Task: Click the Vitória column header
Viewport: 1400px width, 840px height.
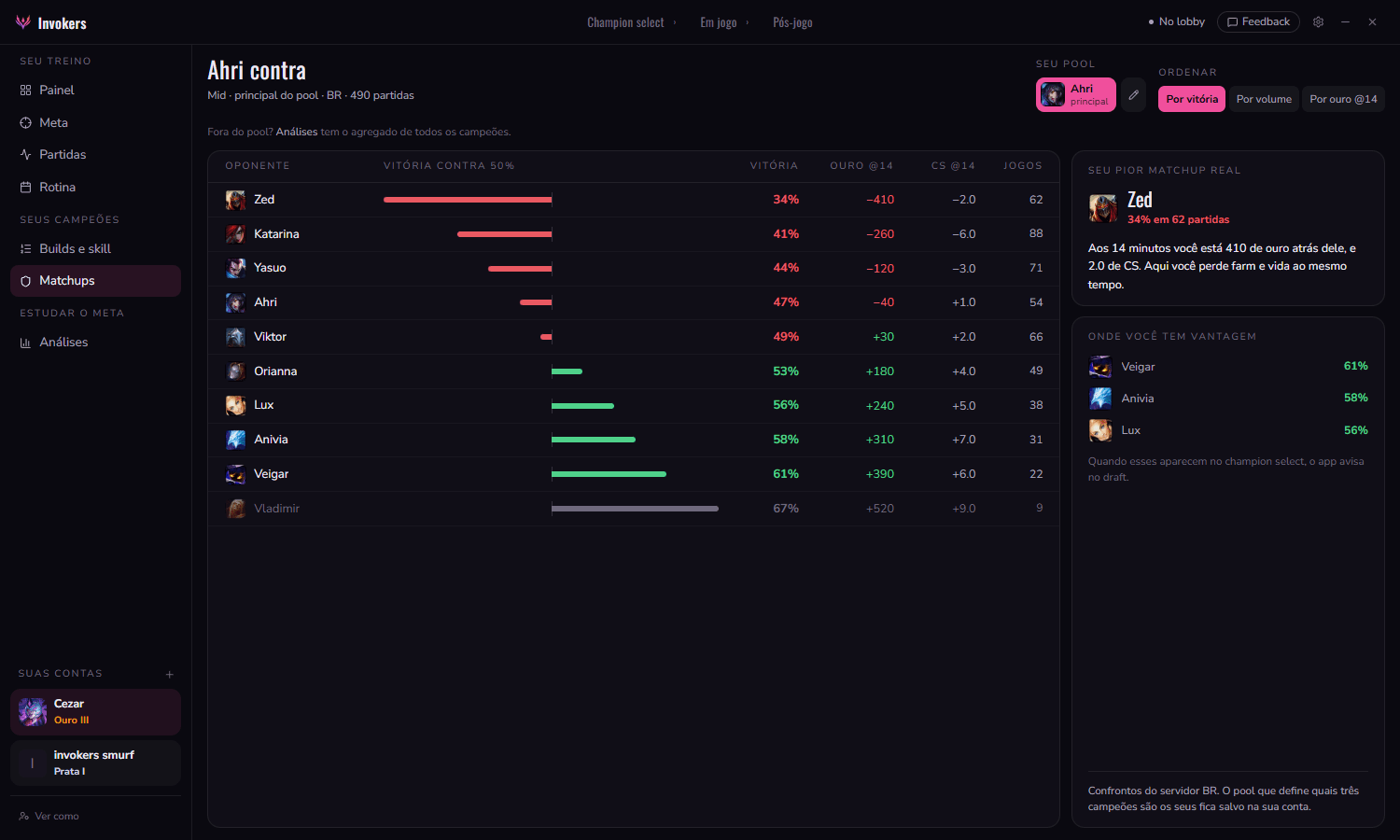Action: [x=774, y=166]
